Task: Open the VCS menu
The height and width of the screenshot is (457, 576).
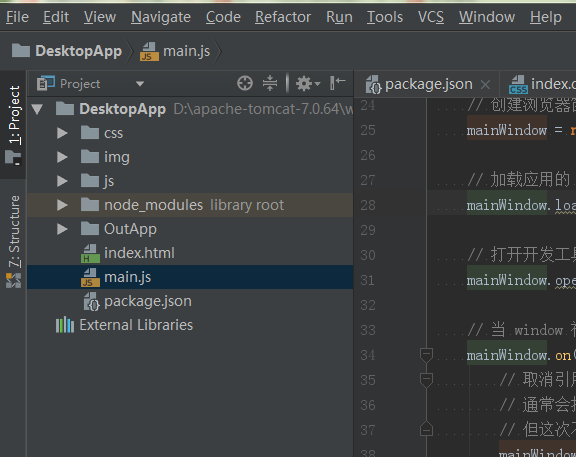Action: pos(431,17)
